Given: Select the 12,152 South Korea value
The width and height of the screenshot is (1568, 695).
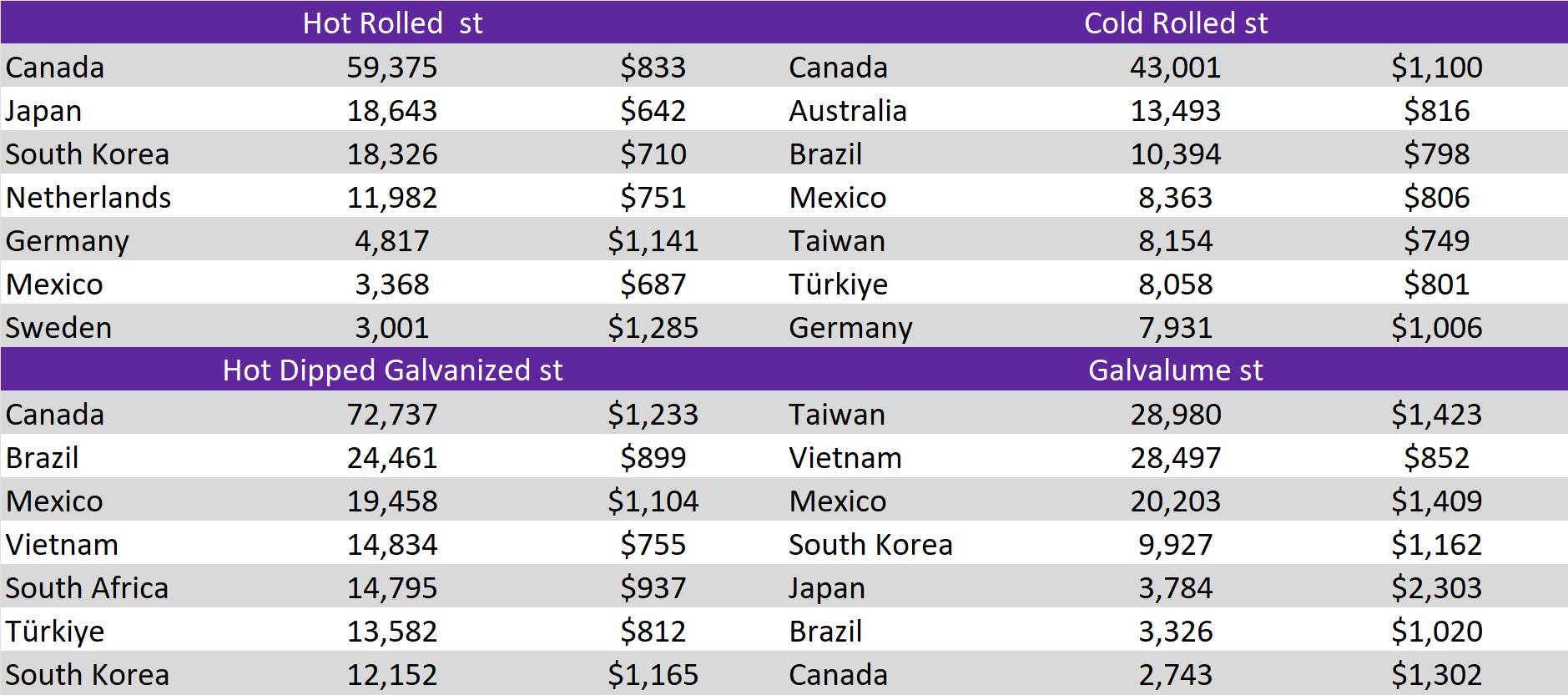Looking at the screenshot, I should click(392, 675).
